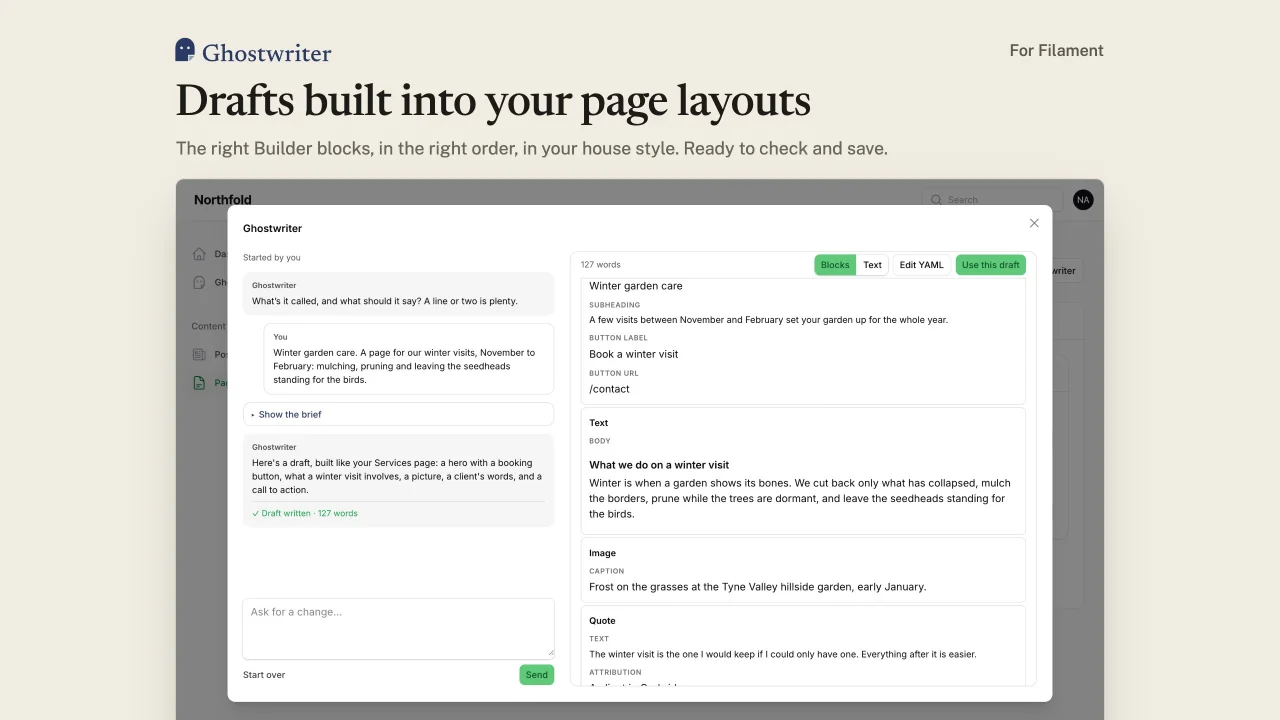Click the Image block title
Image resolution: width=1280 pixels, height=720 pixels.
tap(603, 553)
